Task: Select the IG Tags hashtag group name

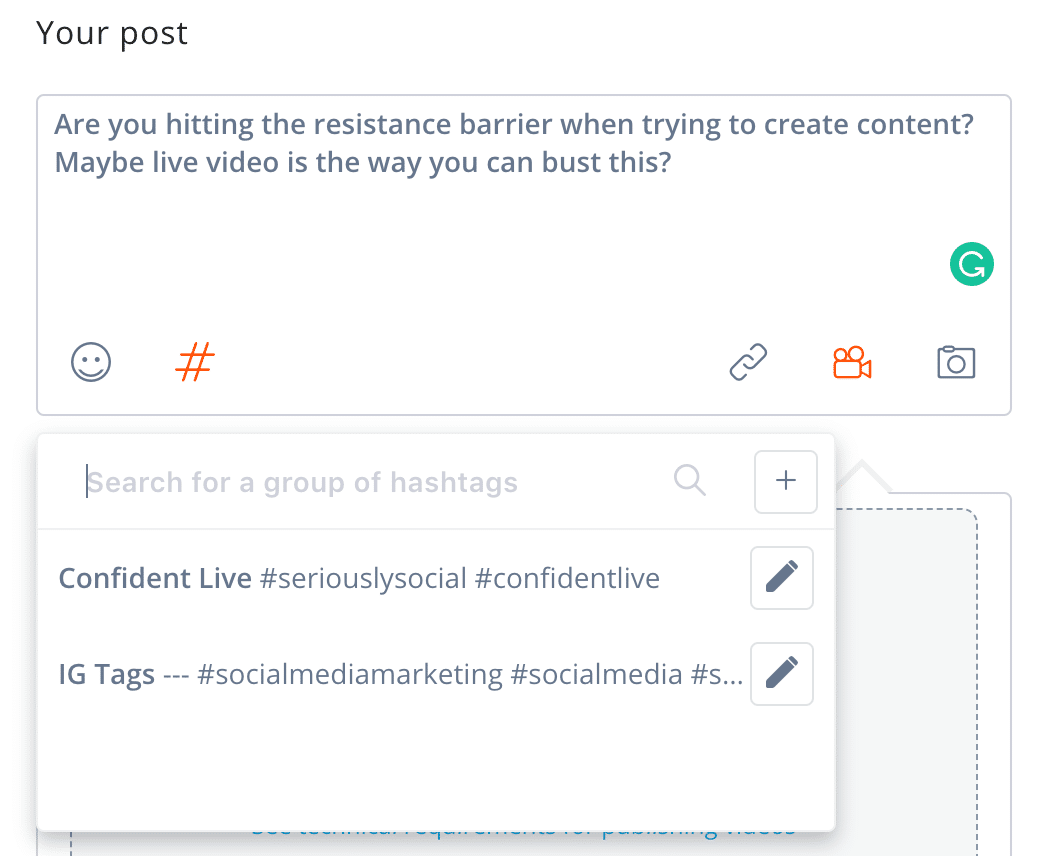Action: click(107, 675)
